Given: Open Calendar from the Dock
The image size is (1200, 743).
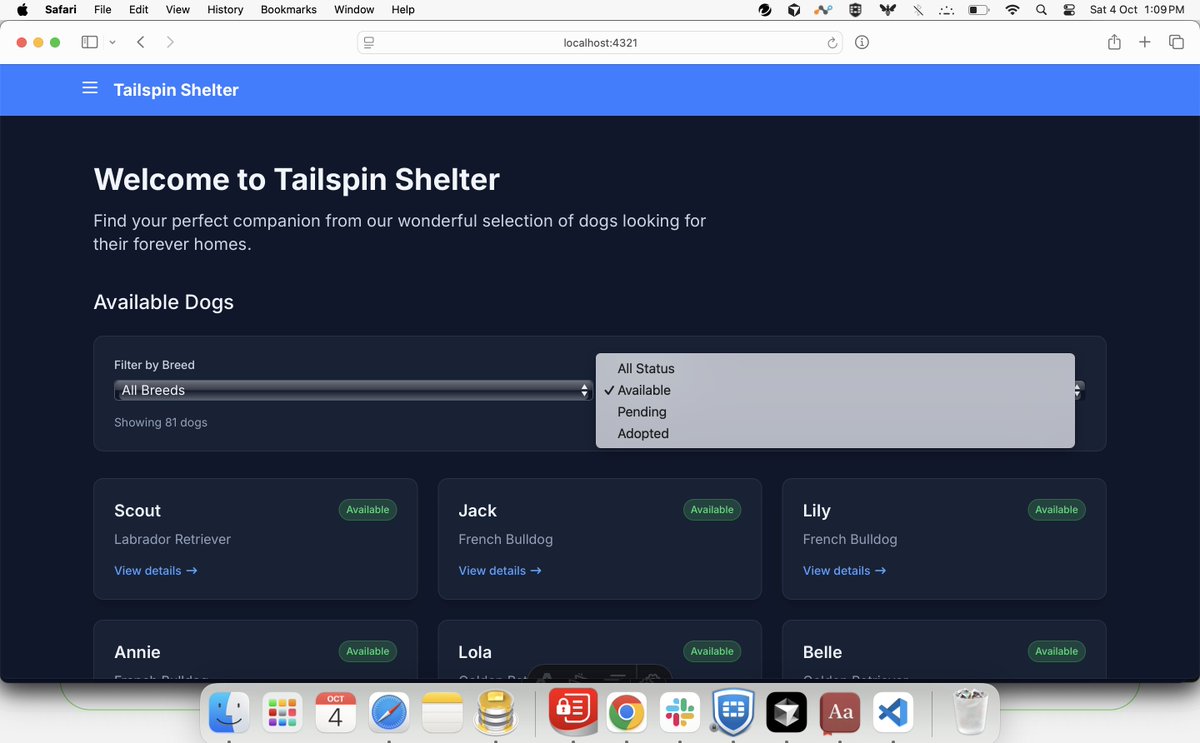Looking at the screenshot, I should 335,713.
